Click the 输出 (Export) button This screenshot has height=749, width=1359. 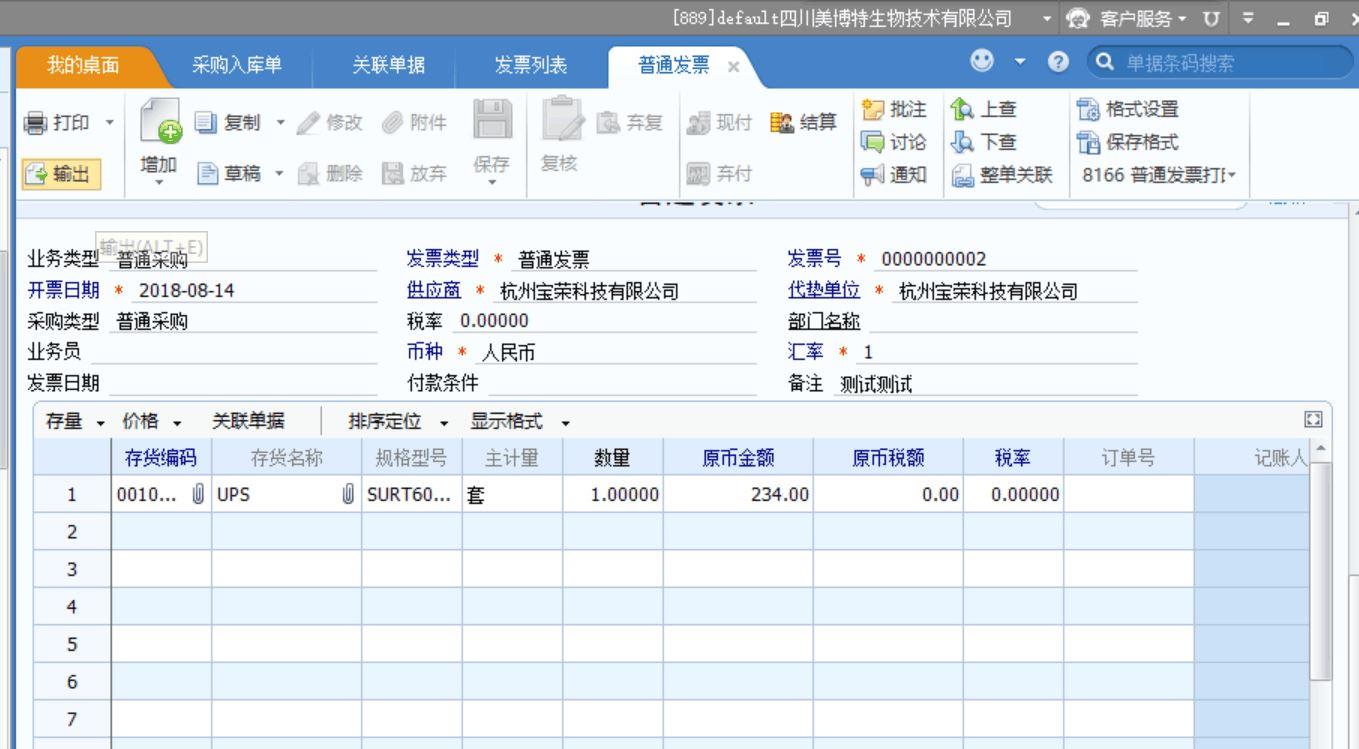tap(59, 174)
